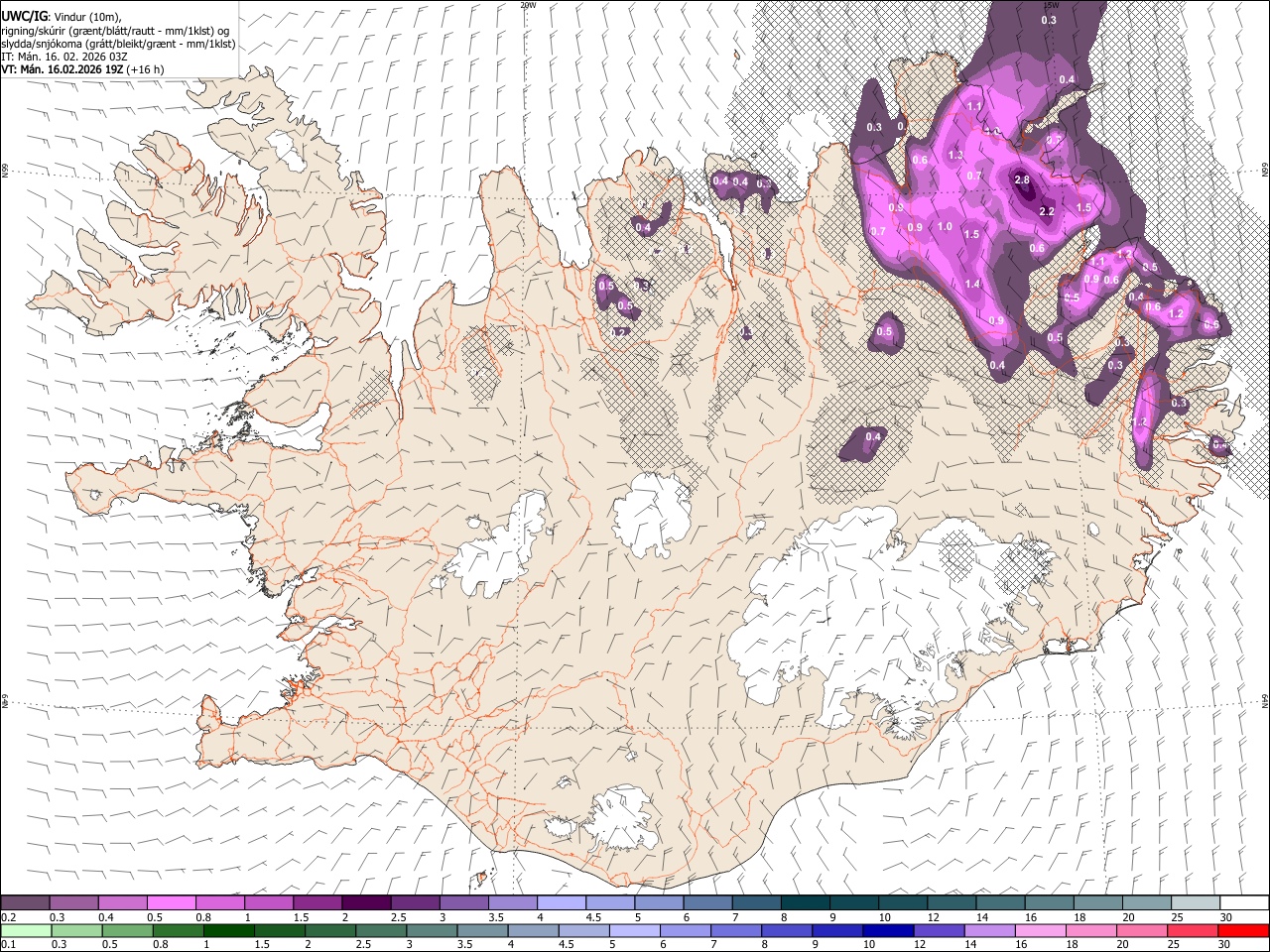
Task: Click the UWC/IG title text
Action: click(24, 16)
